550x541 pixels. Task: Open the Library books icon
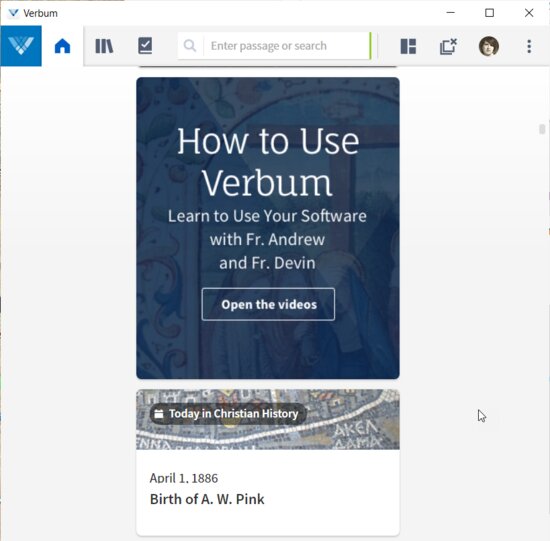[x=104, y=46]
